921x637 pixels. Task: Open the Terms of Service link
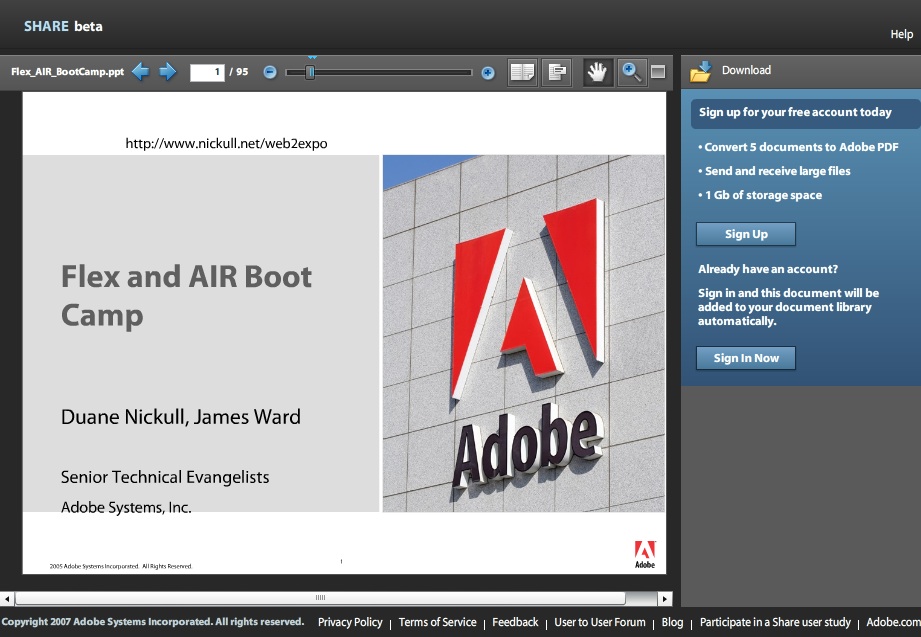tap(438, 622)
